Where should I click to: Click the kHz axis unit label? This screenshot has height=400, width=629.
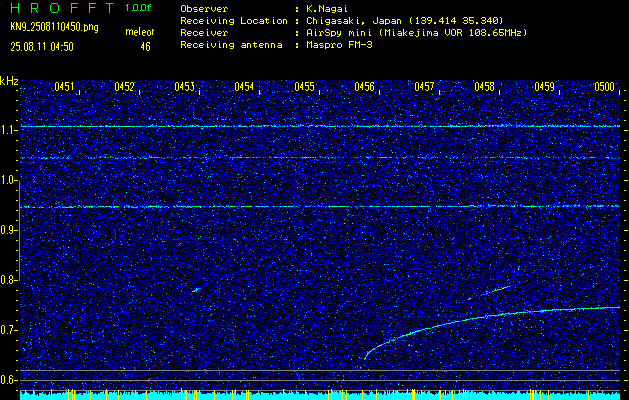tap(9, 81)
